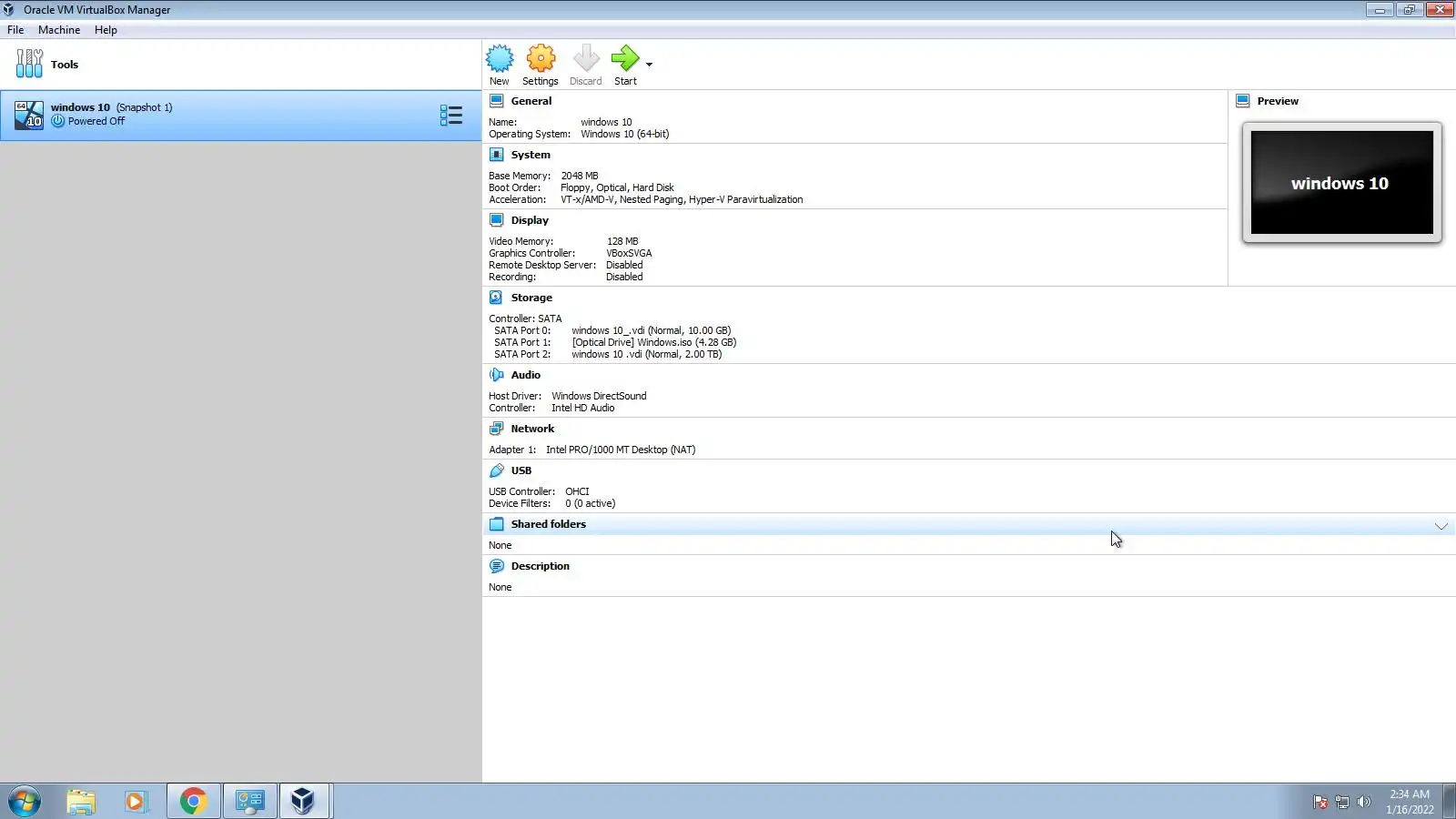Open the Windows Start orb

[25, 802]
